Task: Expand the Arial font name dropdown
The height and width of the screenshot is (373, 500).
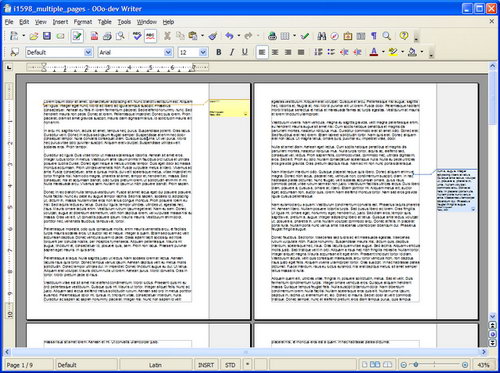Action: point(168,52)
